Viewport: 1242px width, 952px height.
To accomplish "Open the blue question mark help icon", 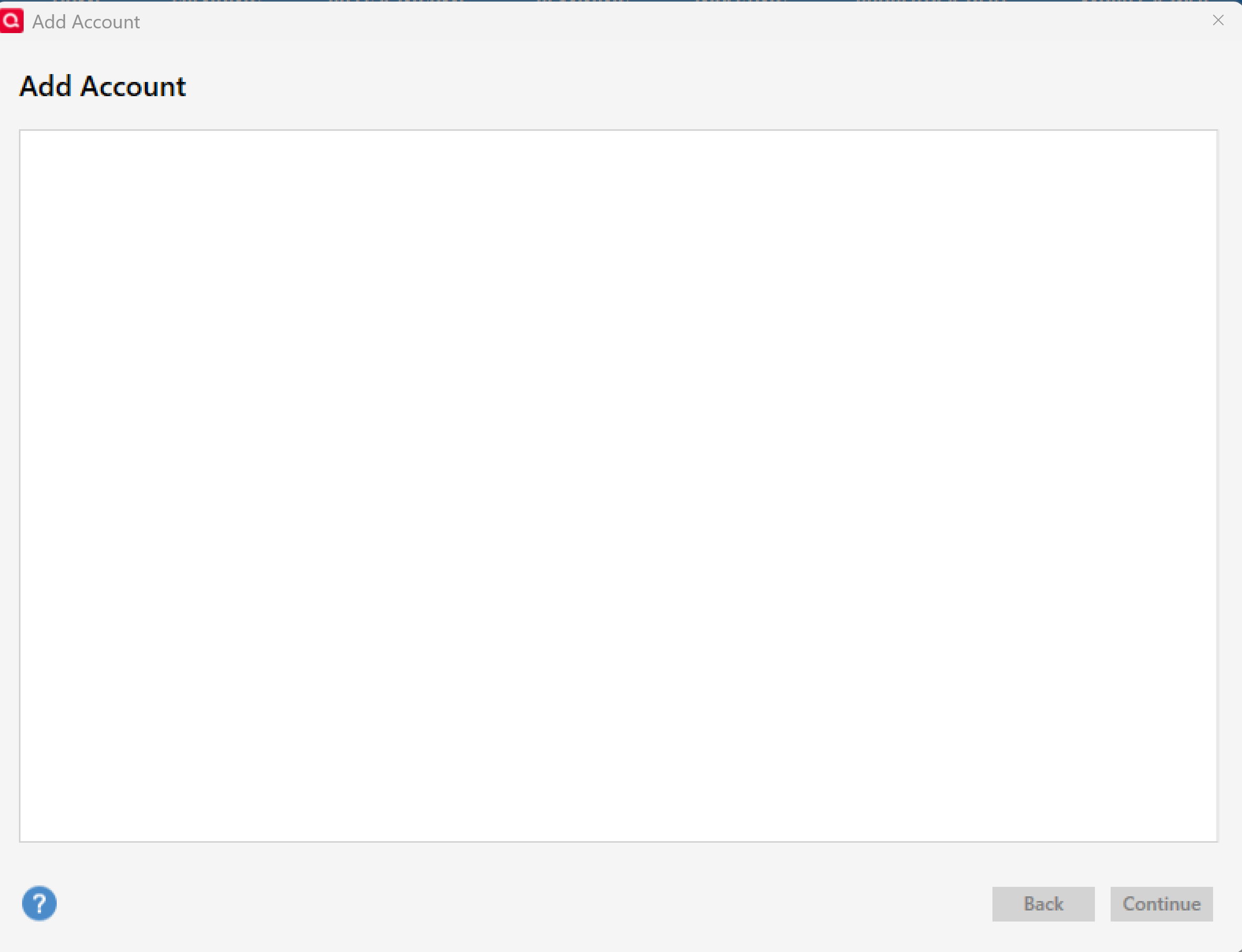I will 39,903.
